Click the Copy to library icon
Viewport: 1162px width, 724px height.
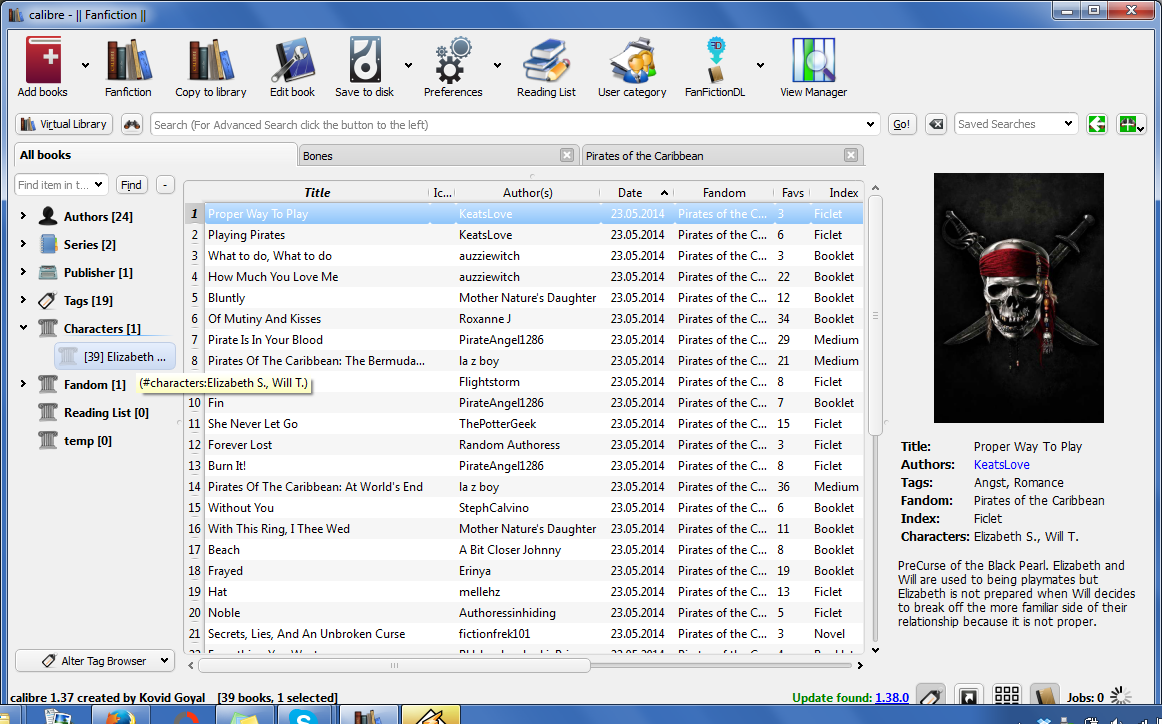210,61
